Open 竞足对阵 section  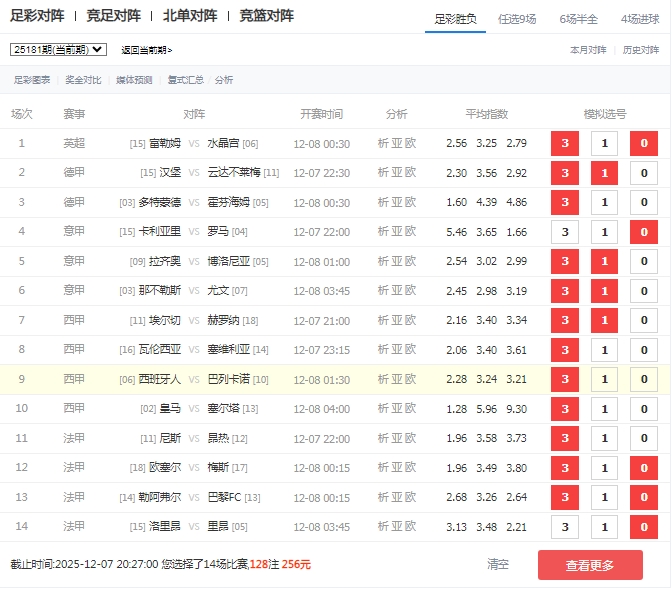click(113, 16)
